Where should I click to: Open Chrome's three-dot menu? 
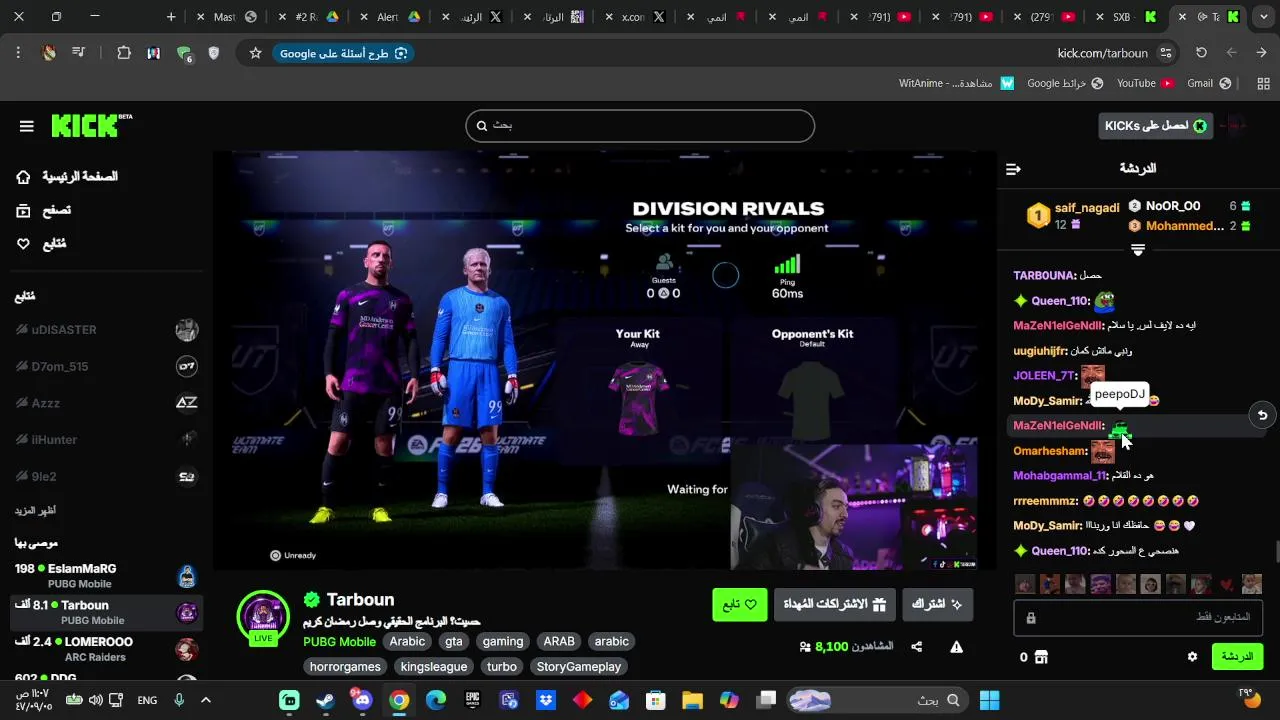click(18, 53)
